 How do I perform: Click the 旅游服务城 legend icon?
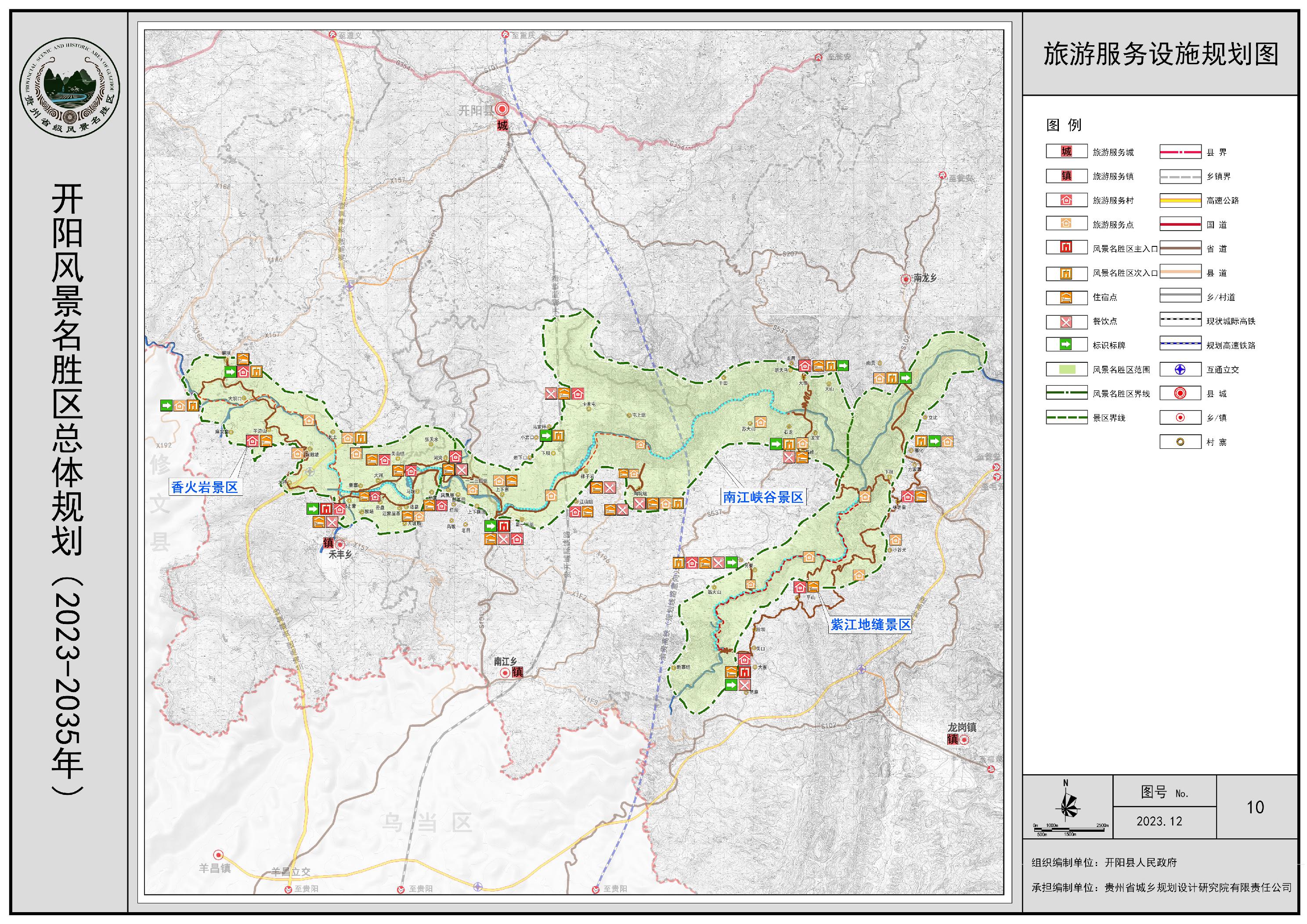(1066, 152)
